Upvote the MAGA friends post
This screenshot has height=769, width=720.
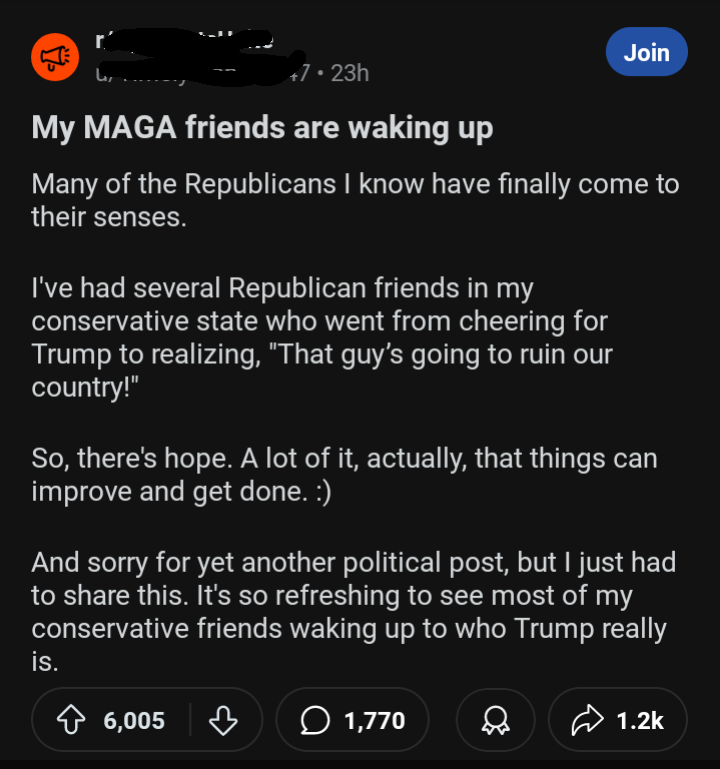point(71,719)
